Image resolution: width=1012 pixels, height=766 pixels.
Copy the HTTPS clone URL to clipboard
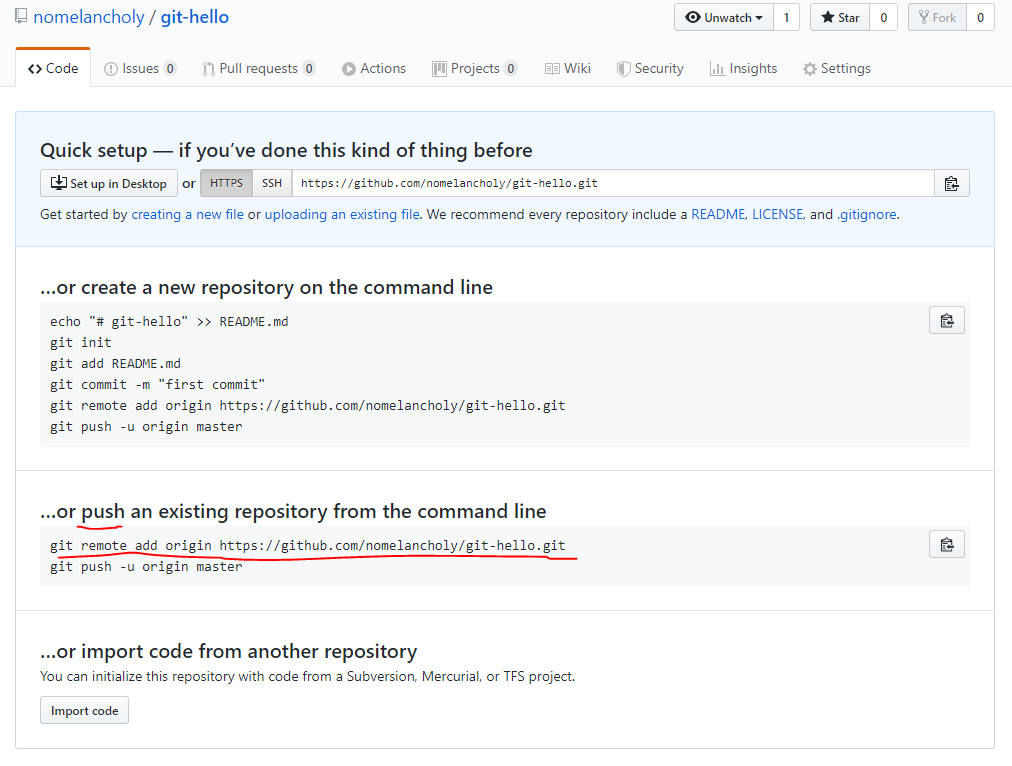(x=951, y=183)
